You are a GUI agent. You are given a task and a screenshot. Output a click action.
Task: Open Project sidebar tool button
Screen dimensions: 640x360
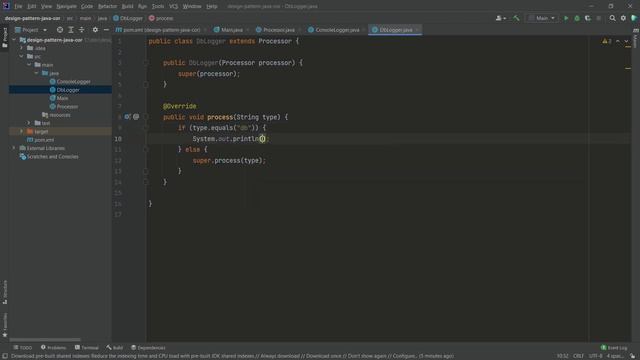(x=4, y=37)
